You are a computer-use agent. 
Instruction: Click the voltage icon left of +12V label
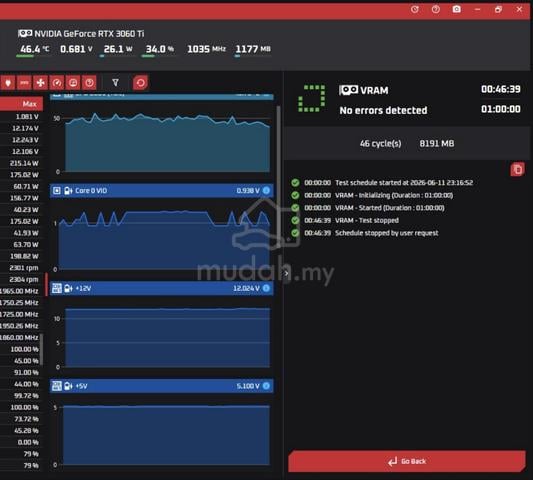pyautogui.click(x=68, y=288)
